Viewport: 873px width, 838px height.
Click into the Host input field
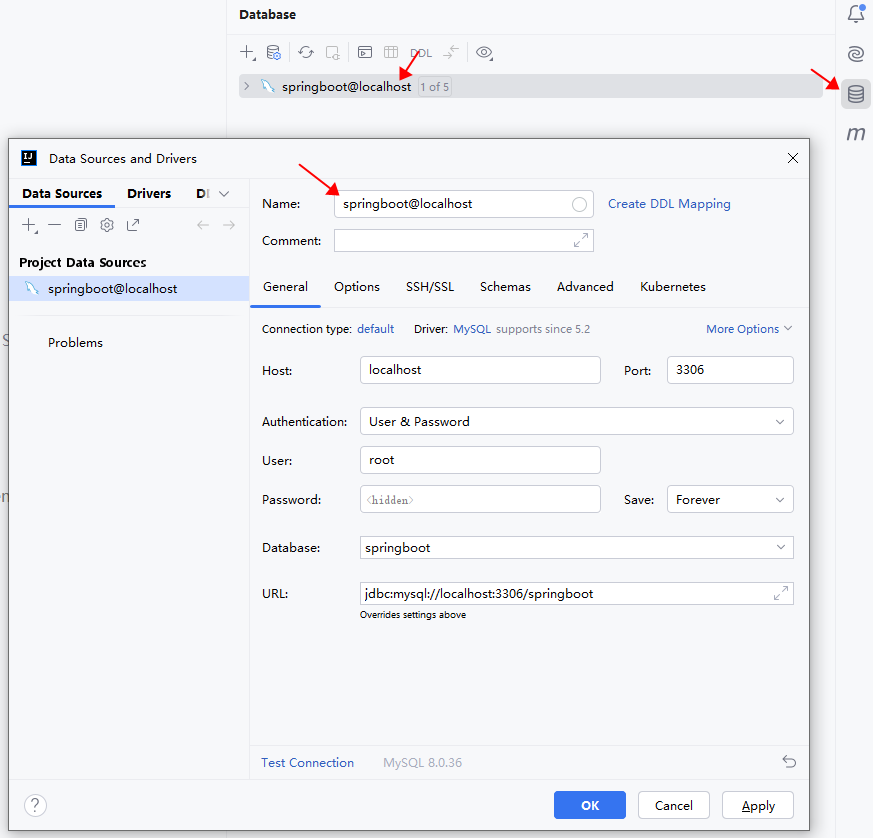(x=479, y=370)
